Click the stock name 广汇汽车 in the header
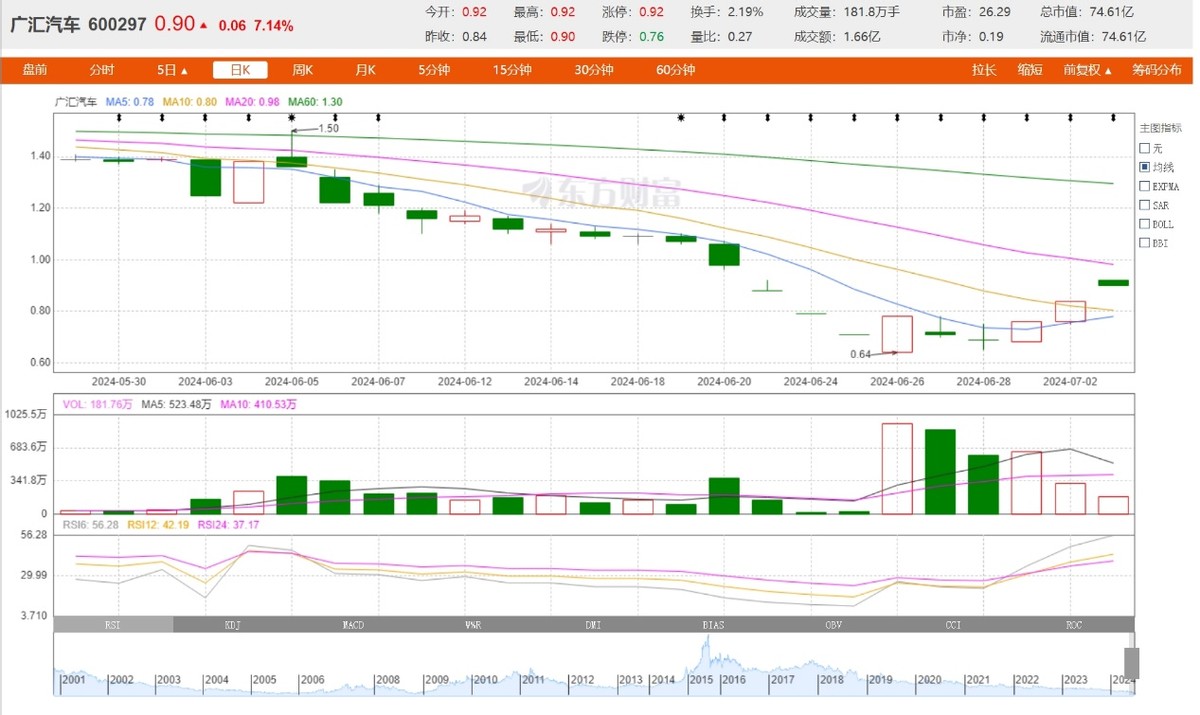 (x=45, y=25)
